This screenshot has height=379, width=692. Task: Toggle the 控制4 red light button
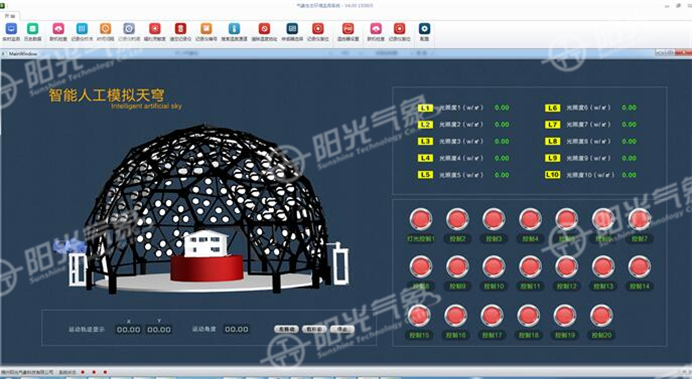pyautogui.click(x=530, y=219)
